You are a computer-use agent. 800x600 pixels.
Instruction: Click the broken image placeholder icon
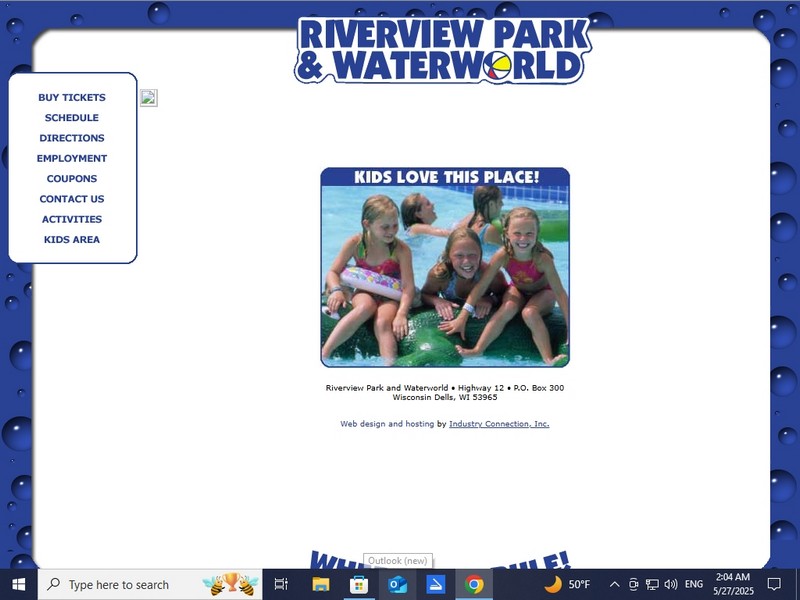[148, 98]
